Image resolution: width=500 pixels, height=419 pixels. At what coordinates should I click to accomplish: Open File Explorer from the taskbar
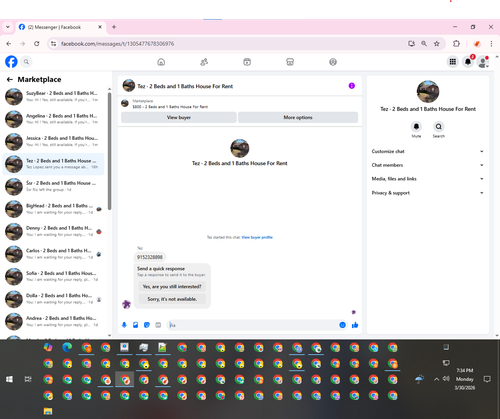click(48, 411)
